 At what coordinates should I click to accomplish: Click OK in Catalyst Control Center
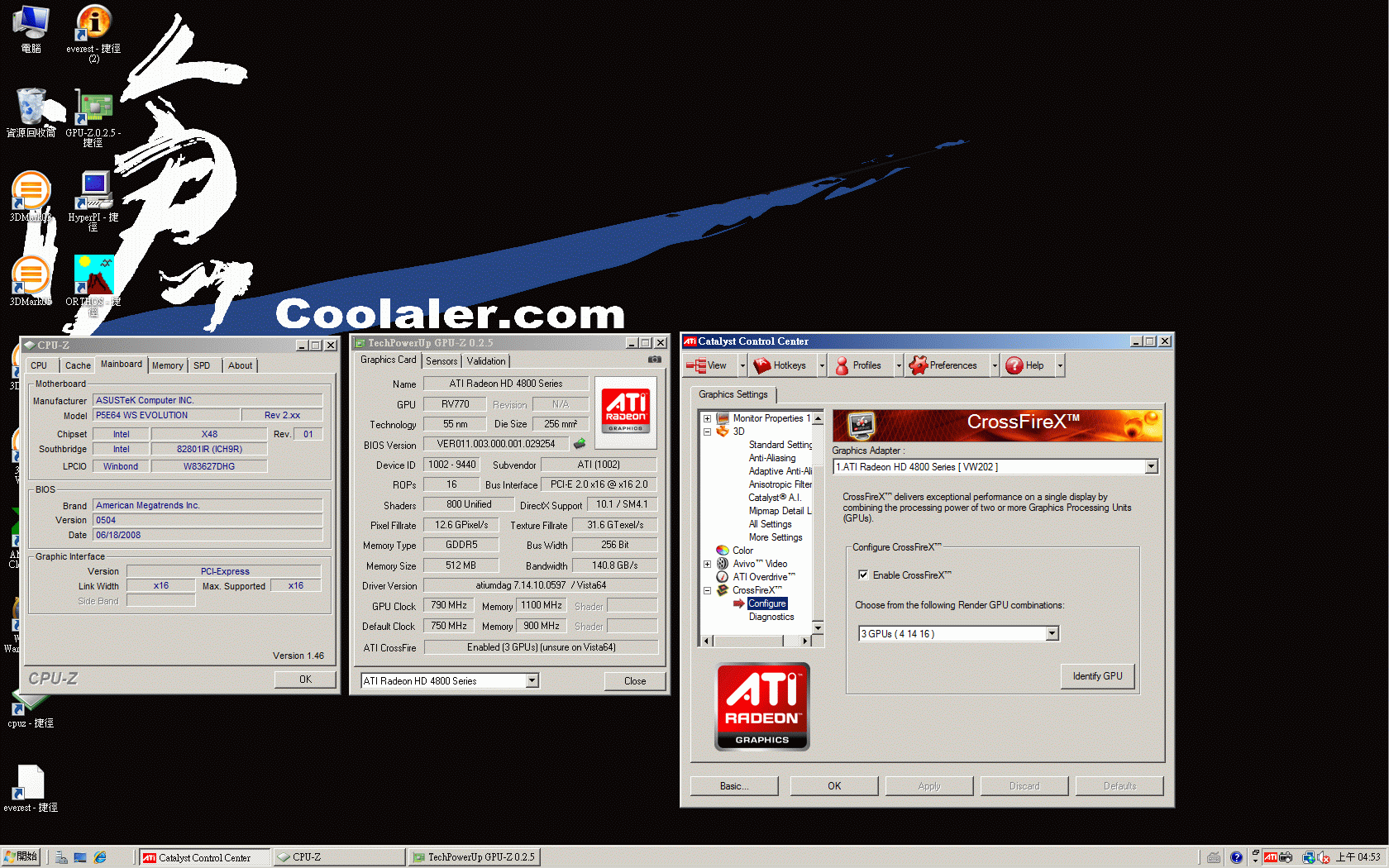click(834, 786)
